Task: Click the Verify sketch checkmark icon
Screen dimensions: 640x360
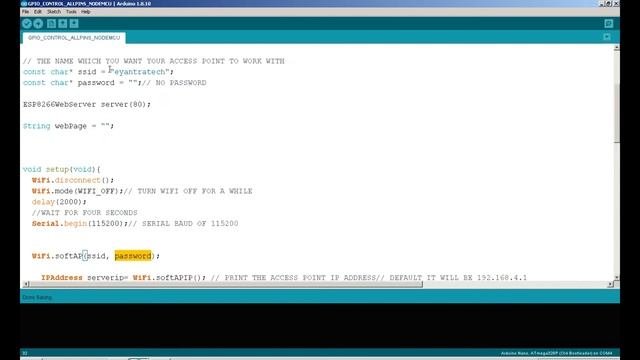Action: coord(27,24)
